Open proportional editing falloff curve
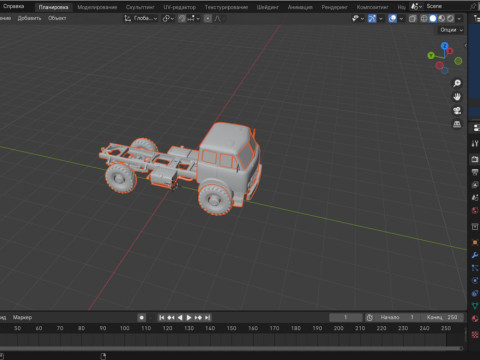 coord(218,19)
